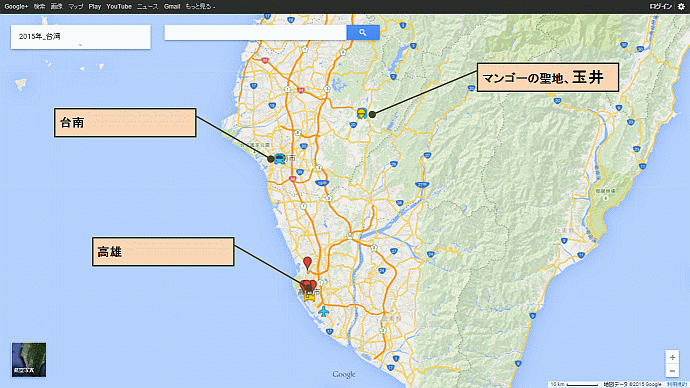Open the settings gear icon

tap(681, 7)
